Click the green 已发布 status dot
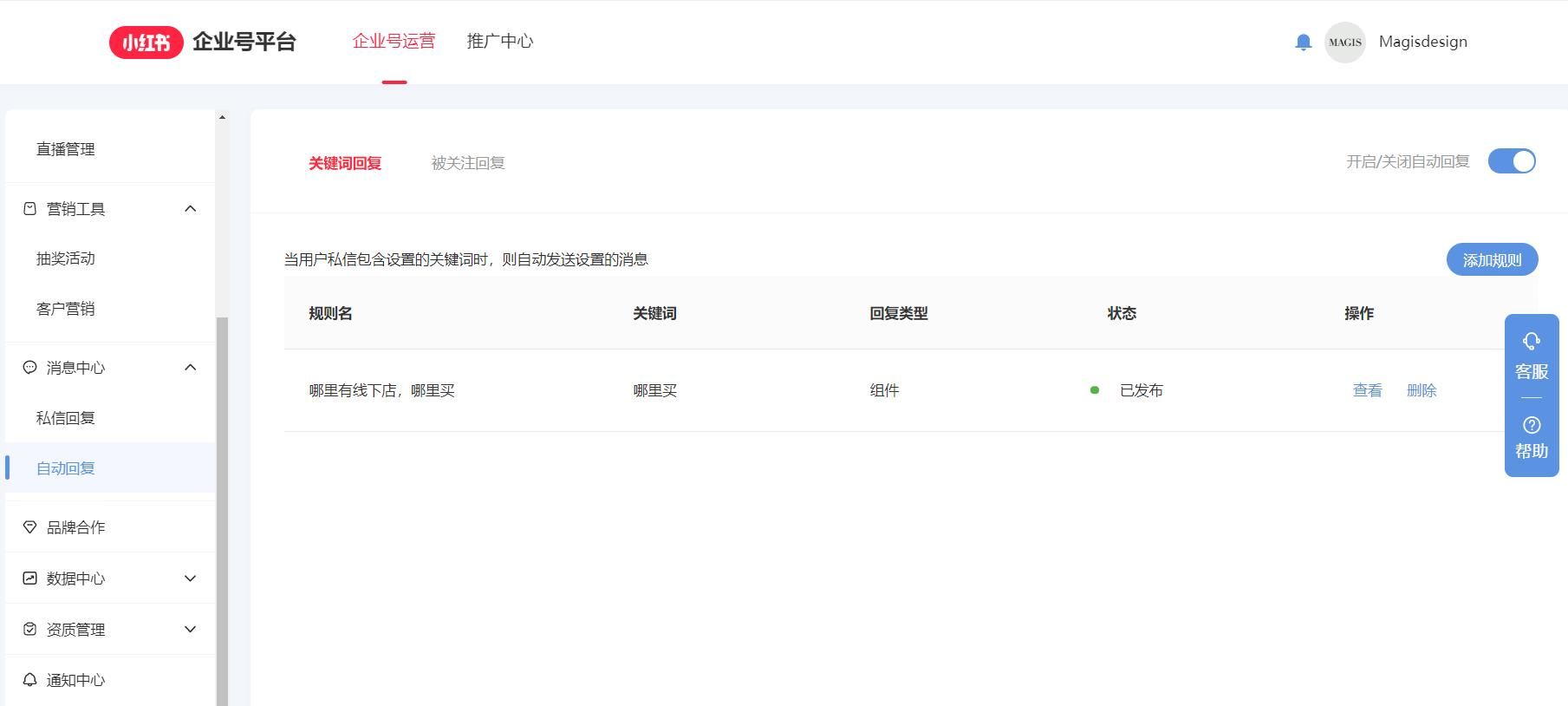Image resolution: width=1568 pixels, height=706 pixels. point(1095,390)
